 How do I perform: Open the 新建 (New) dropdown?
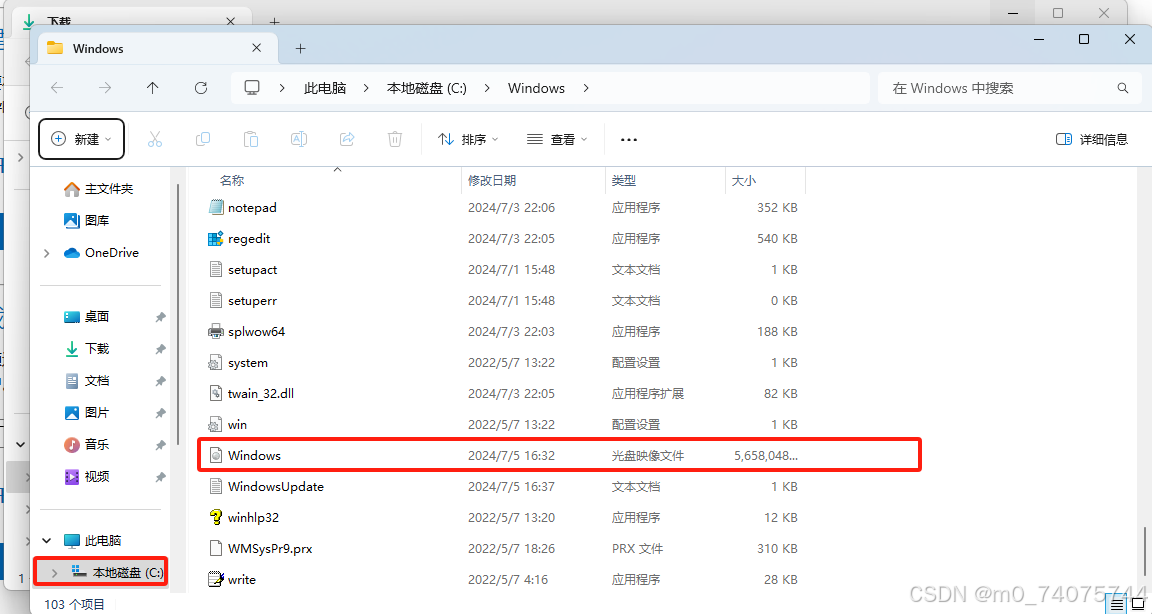pos(81,139)
